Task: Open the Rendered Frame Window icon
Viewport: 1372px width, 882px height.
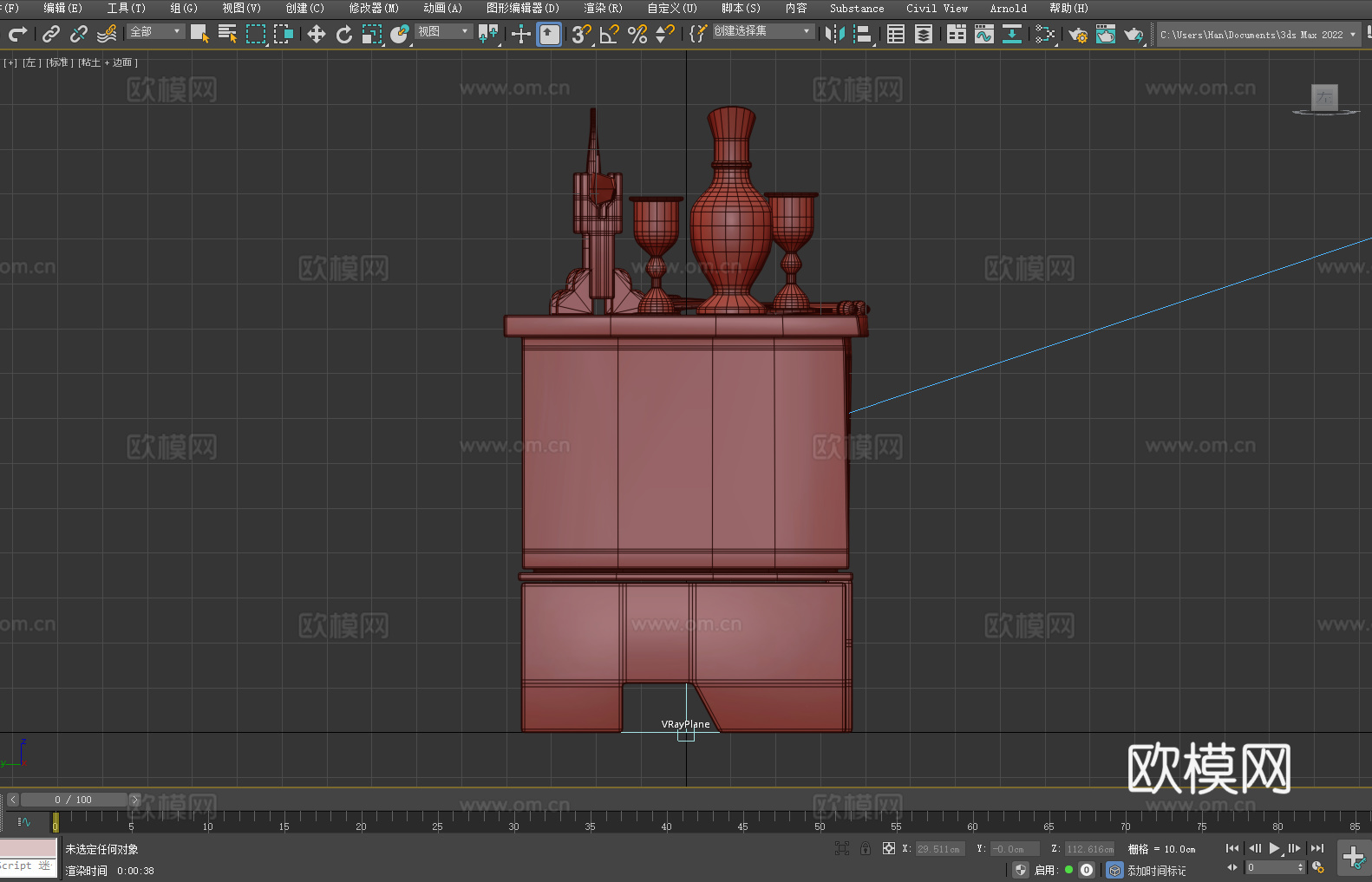Action: point(1106,34)
